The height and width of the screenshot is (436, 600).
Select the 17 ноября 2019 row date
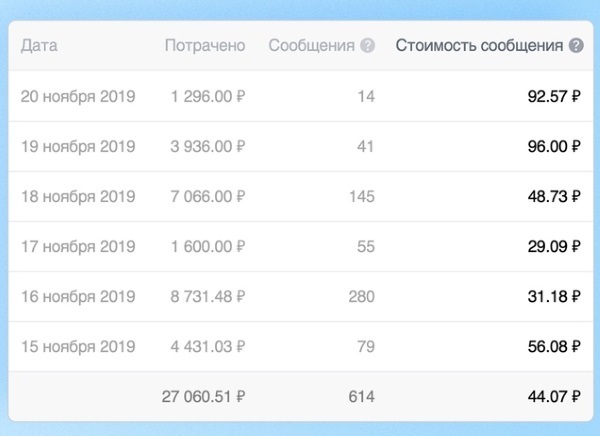(x=78, y=247)
